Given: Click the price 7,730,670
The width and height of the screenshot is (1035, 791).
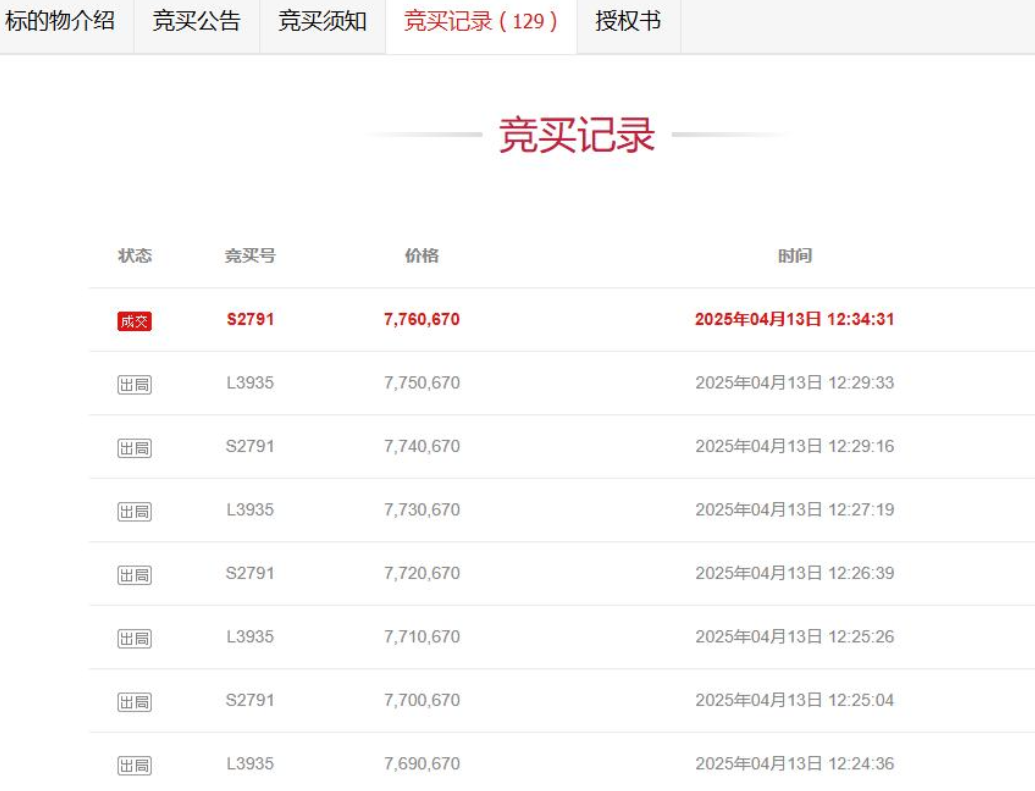Looking at the screenshot, I should point(422,509).
